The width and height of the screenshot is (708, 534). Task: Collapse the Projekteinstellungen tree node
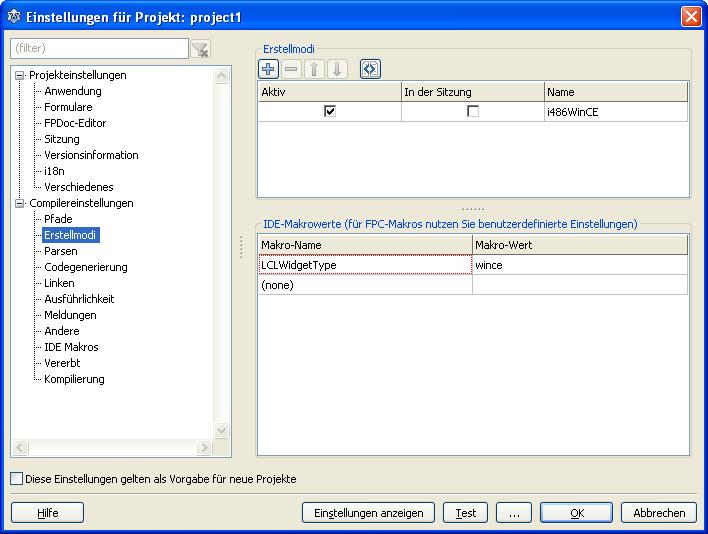tap(19, 75)
